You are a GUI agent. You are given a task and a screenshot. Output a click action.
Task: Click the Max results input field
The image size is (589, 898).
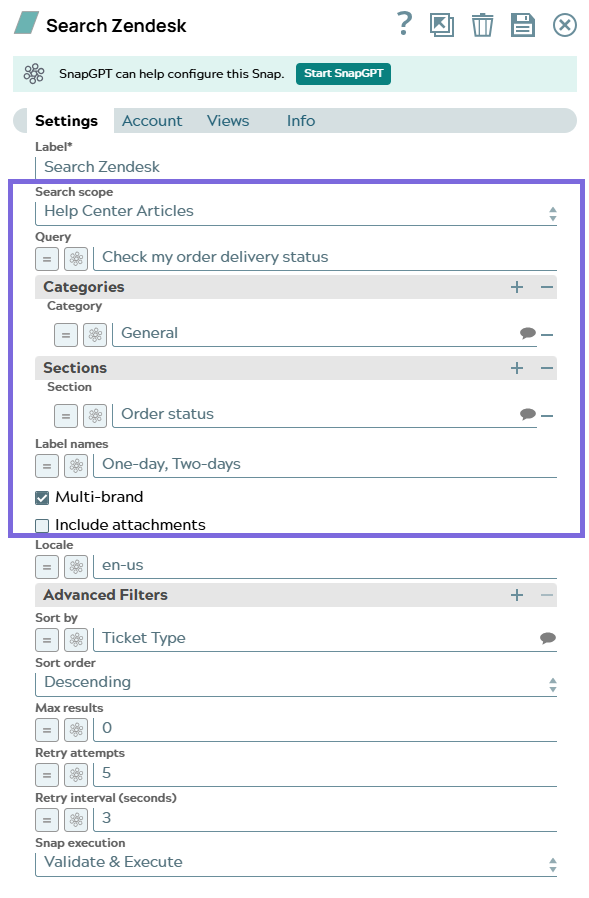(325, 728)
